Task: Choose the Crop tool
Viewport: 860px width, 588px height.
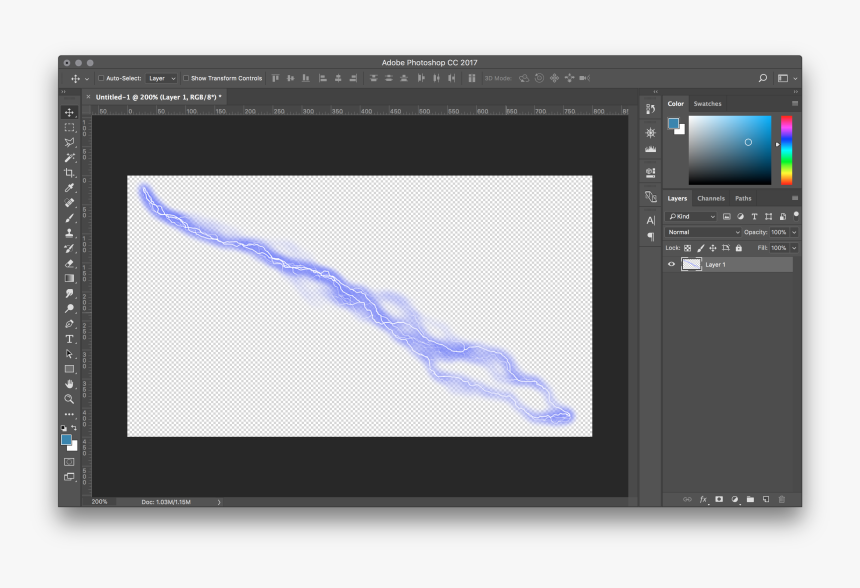Action: 70,172
